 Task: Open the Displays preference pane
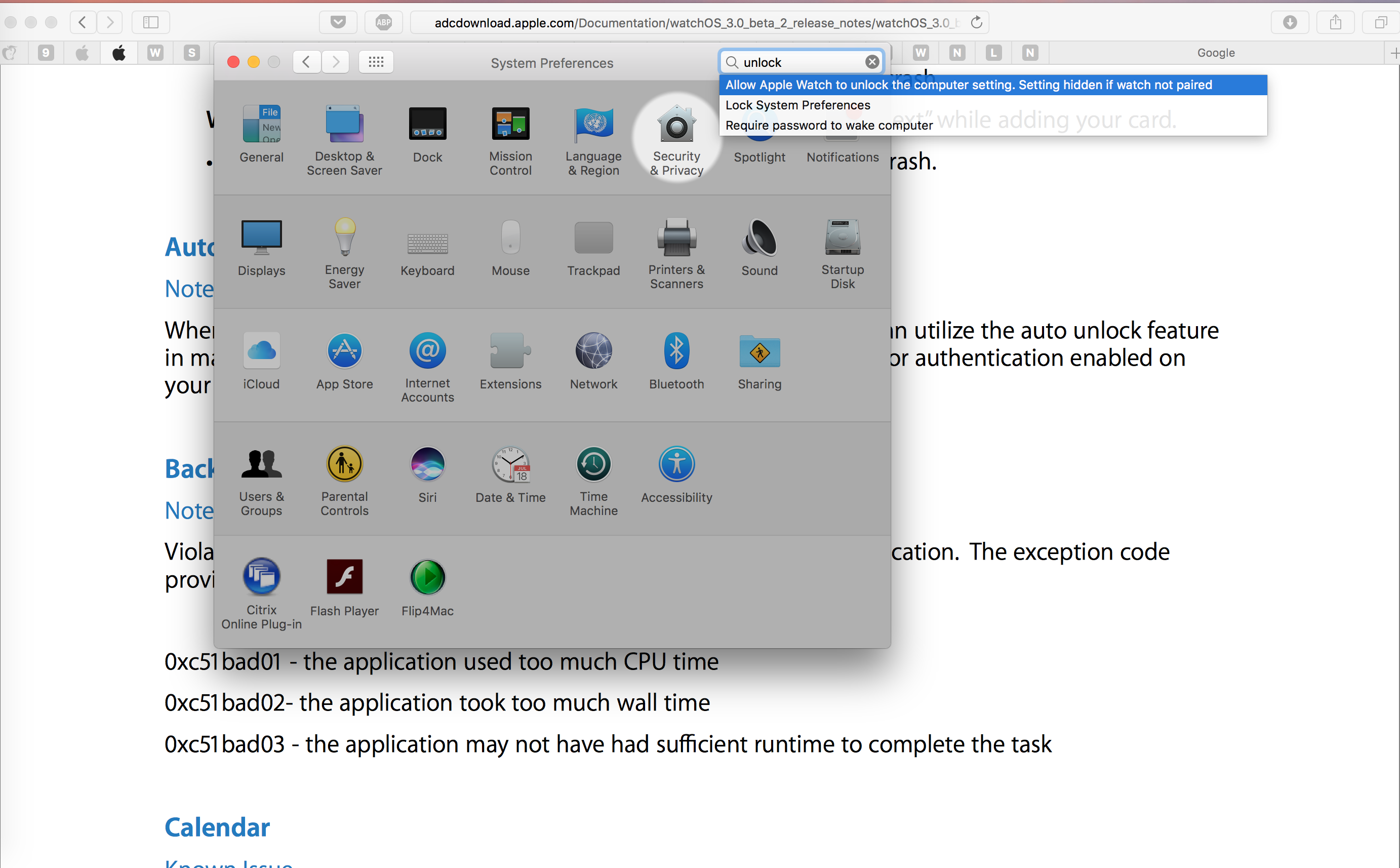tap(261, 248)
